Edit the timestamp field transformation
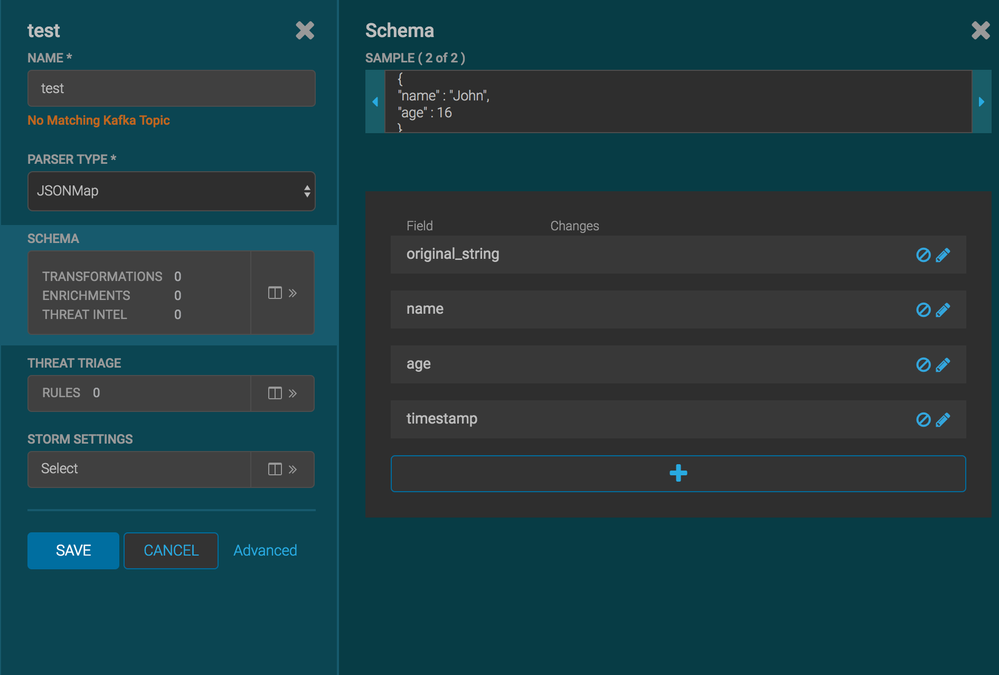 [x=942, y=419]
